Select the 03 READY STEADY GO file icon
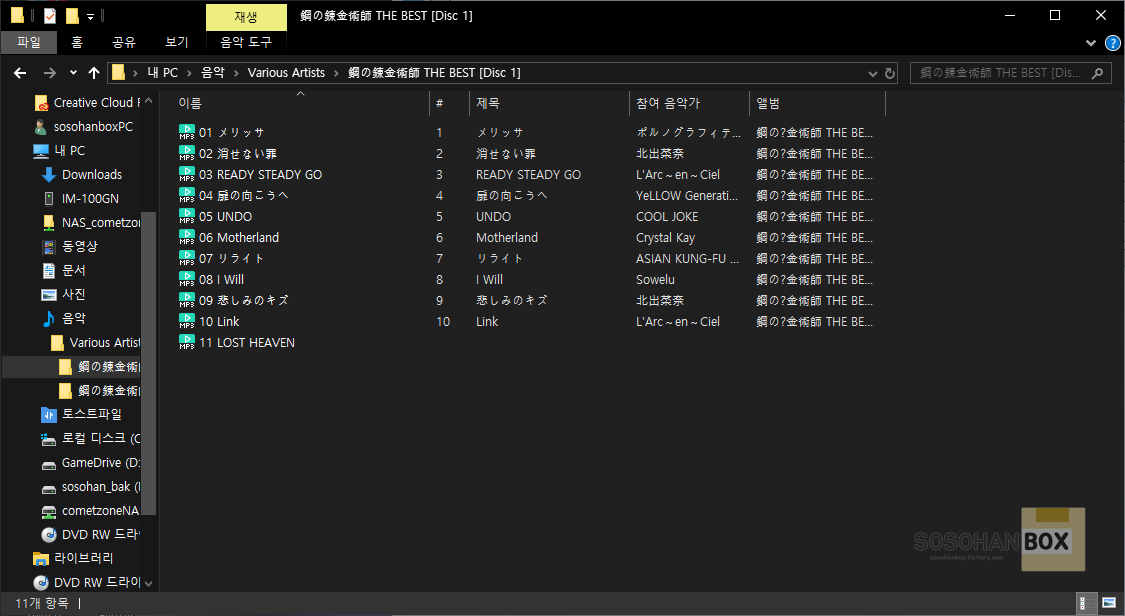The image size is (1125, 616). click(x=187, y=174)
